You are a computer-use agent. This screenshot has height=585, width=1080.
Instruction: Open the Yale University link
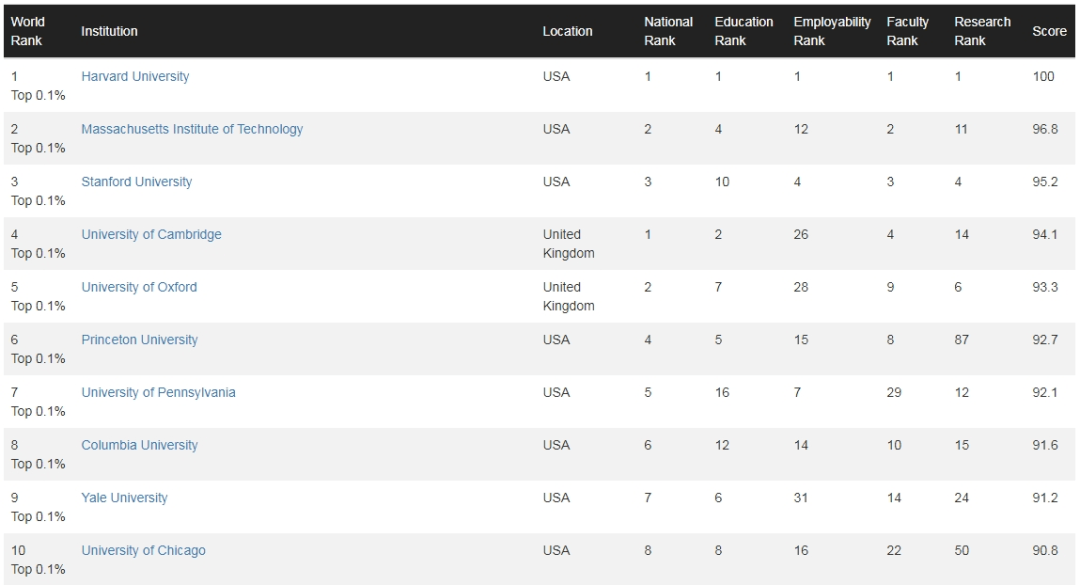tap(124, 498)
